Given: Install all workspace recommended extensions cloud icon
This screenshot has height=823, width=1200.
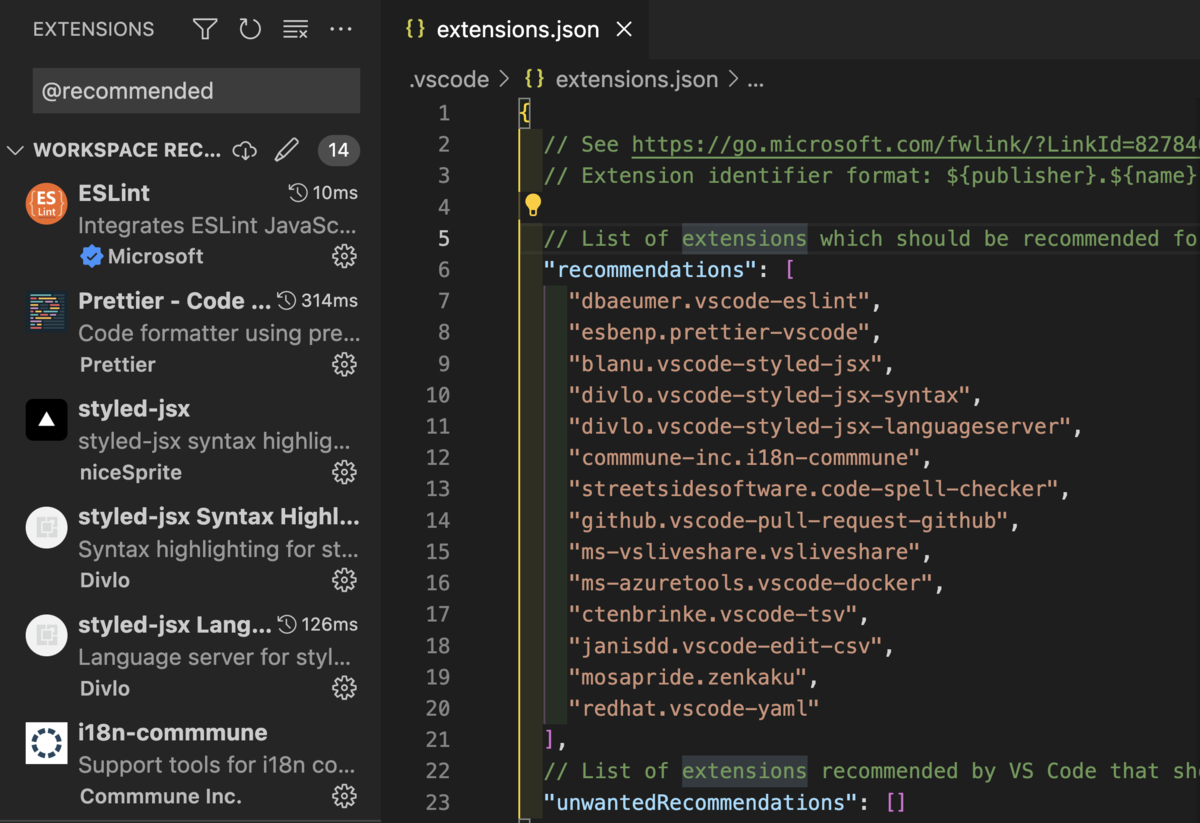Looking at the screenshot, I should tap(245, 150).
